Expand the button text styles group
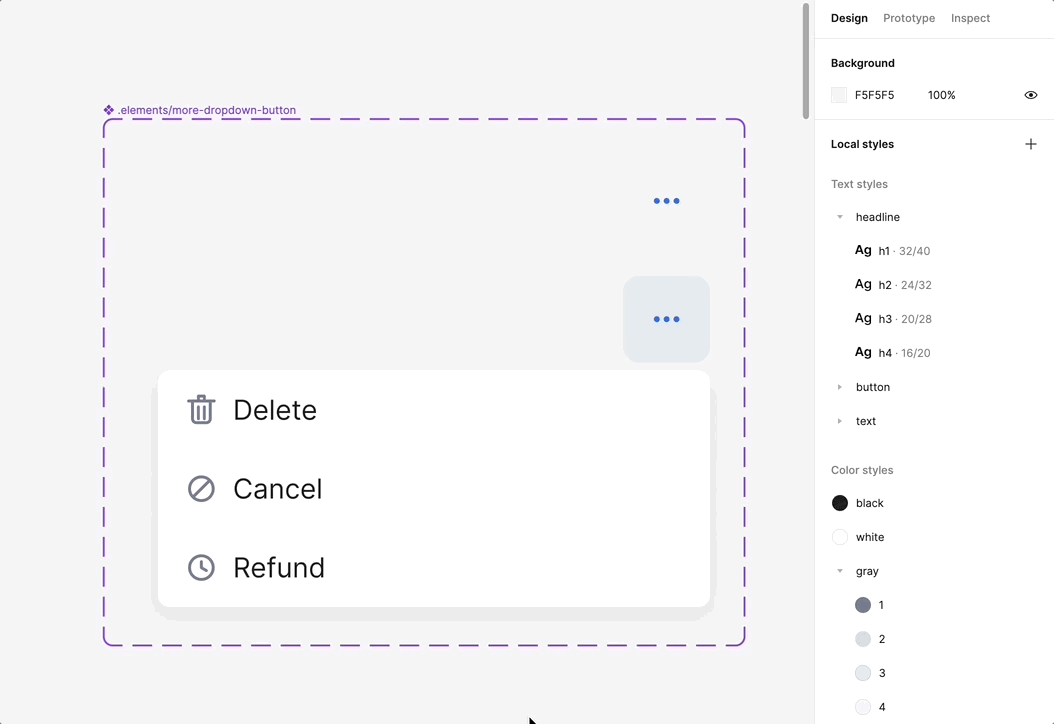 (x=840, y=387)
